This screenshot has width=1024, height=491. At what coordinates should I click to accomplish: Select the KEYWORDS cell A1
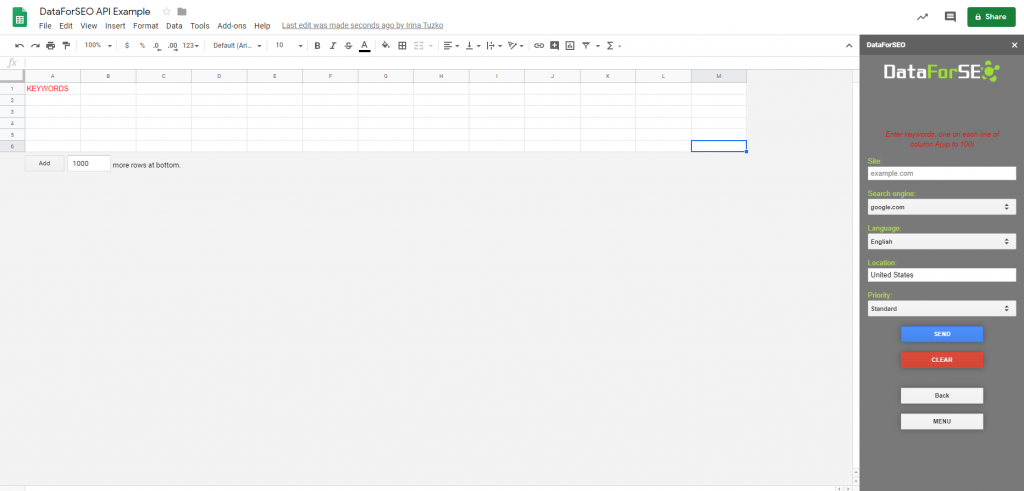click(53, 89)
